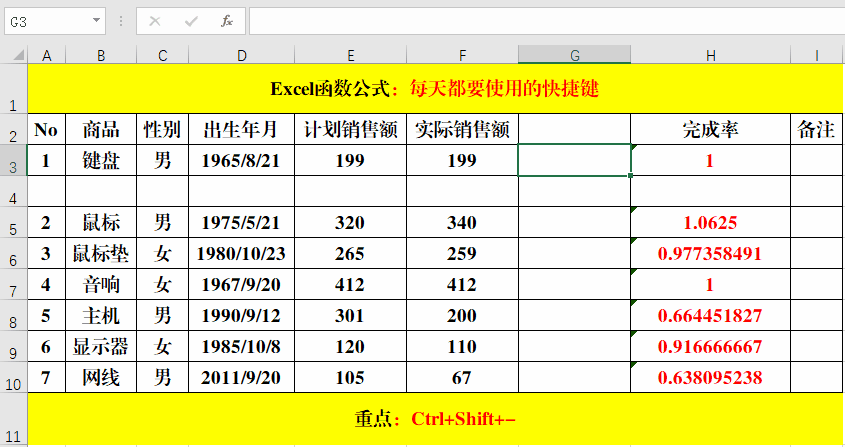Click the date cell '1965/8/21'
The image size is (845, 447).
click(241, 160)
